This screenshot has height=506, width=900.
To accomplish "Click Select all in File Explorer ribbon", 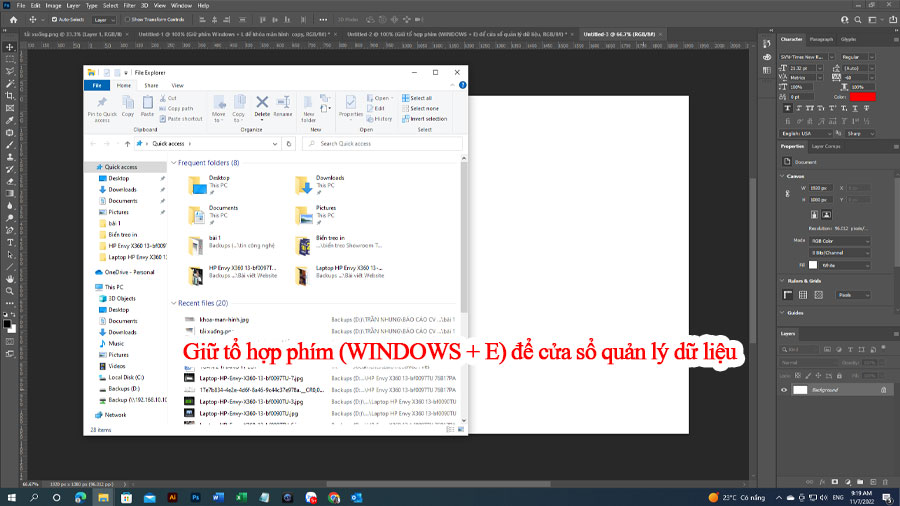I will pos(417,98).
